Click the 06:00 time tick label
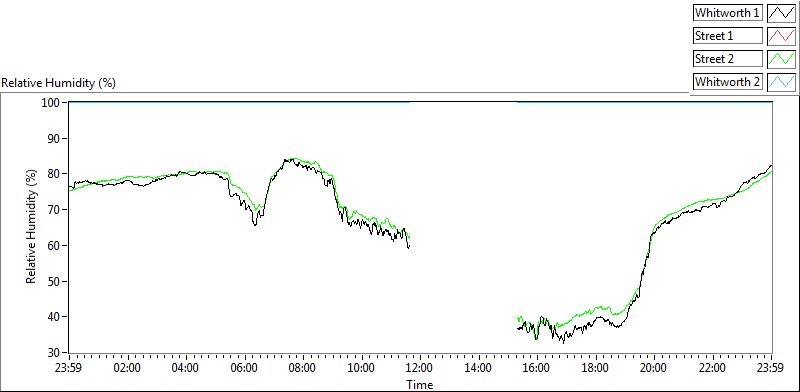The image size is (800, 392). [244, 368]
